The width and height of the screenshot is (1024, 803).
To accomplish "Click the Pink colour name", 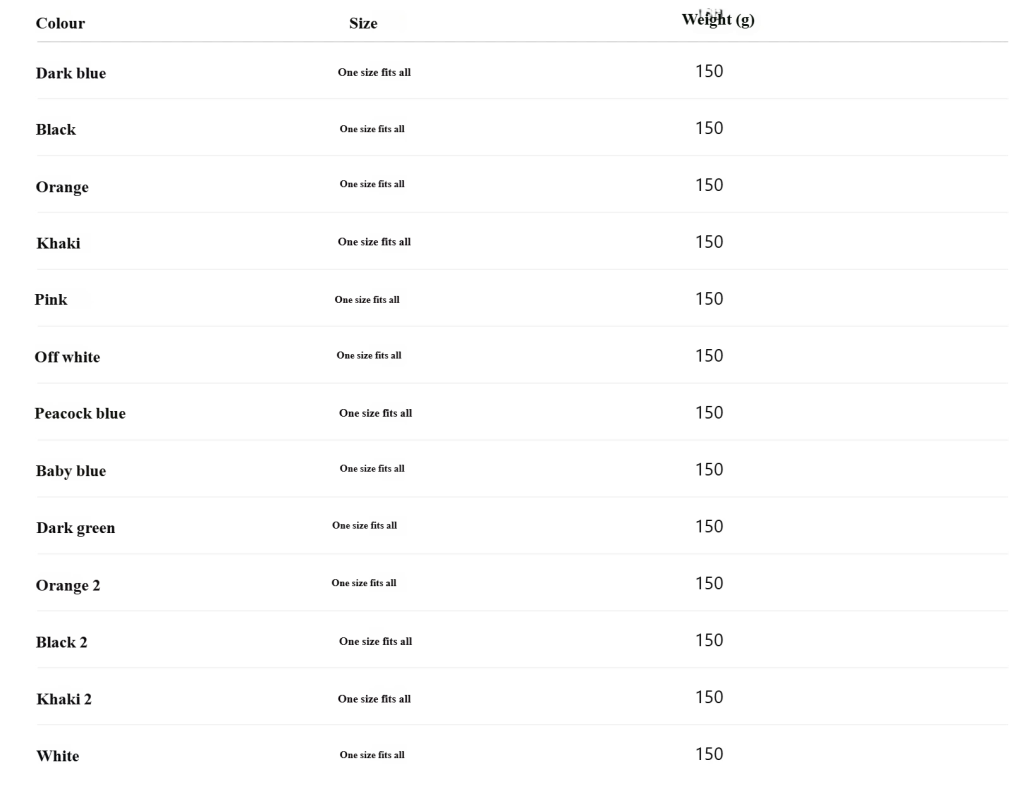I will 51,299.
